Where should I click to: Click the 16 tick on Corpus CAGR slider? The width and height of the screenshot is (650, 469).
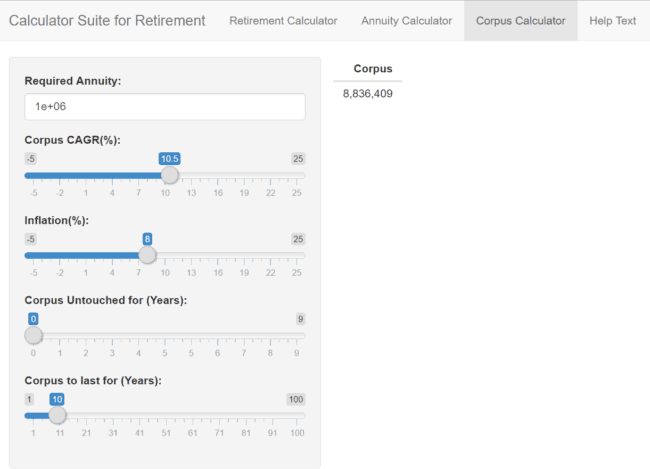[x=218, y=193]
